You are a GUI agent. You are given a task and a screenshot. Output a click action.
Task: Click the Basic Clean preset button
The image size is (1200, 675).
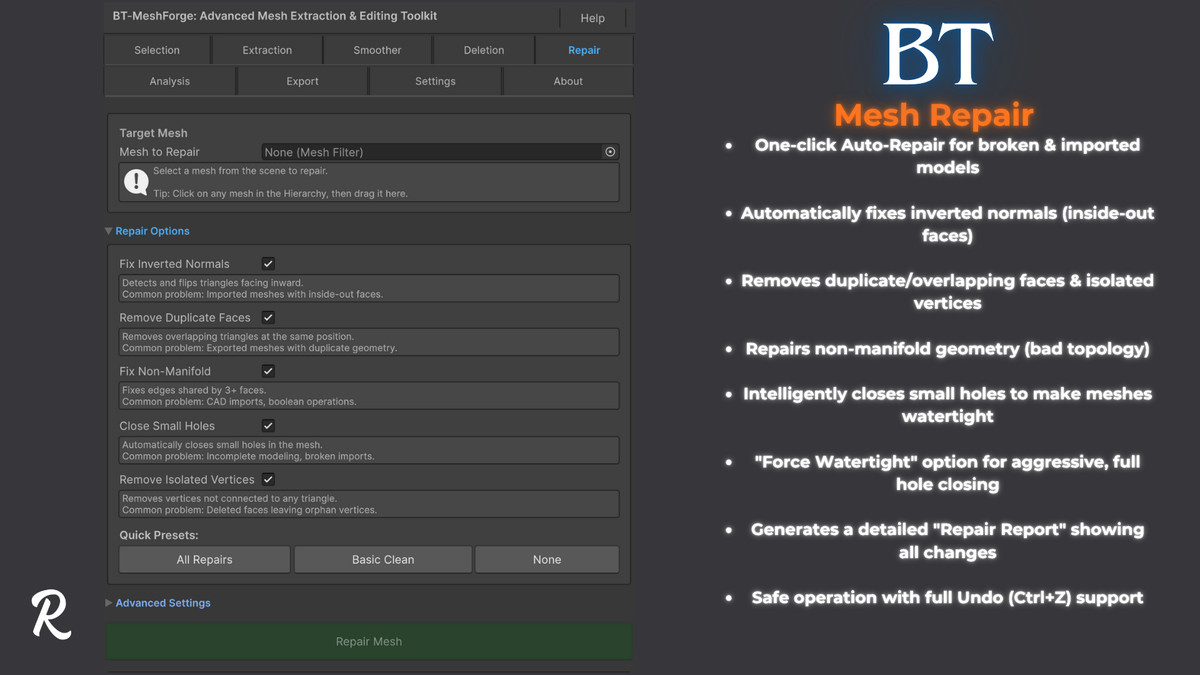coord(382,559)
